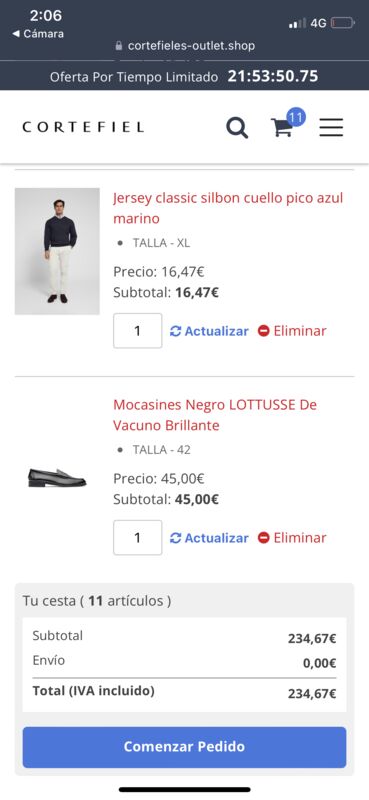Image resolution: width=369 pixels, height=800 pixels.
Task: Tap the limited-time offer countdown banner
Action: 184,77
